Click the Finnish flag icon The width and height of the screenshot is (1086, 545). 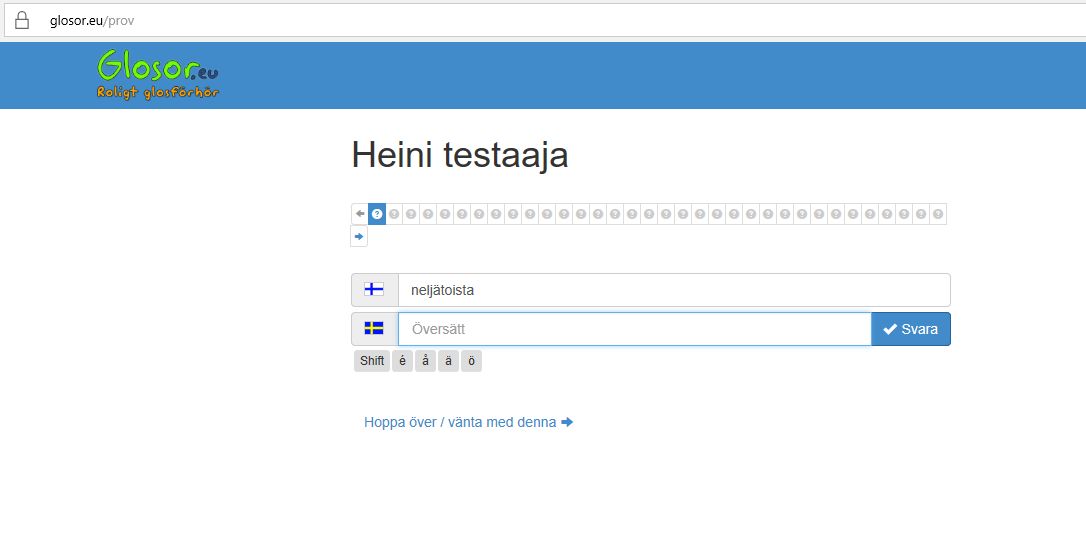[374, 290]
